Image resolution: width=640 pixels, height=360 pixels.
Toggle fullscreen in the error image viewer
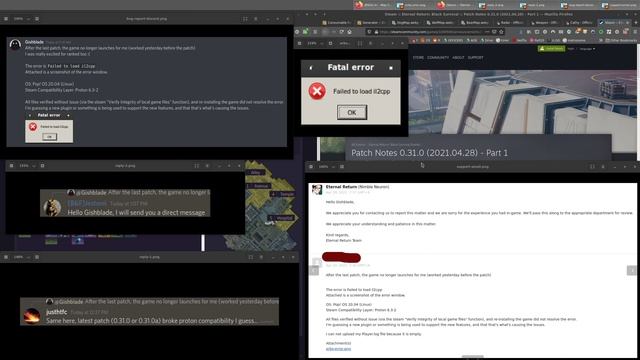pyautogui.click(x=360, y=43)
